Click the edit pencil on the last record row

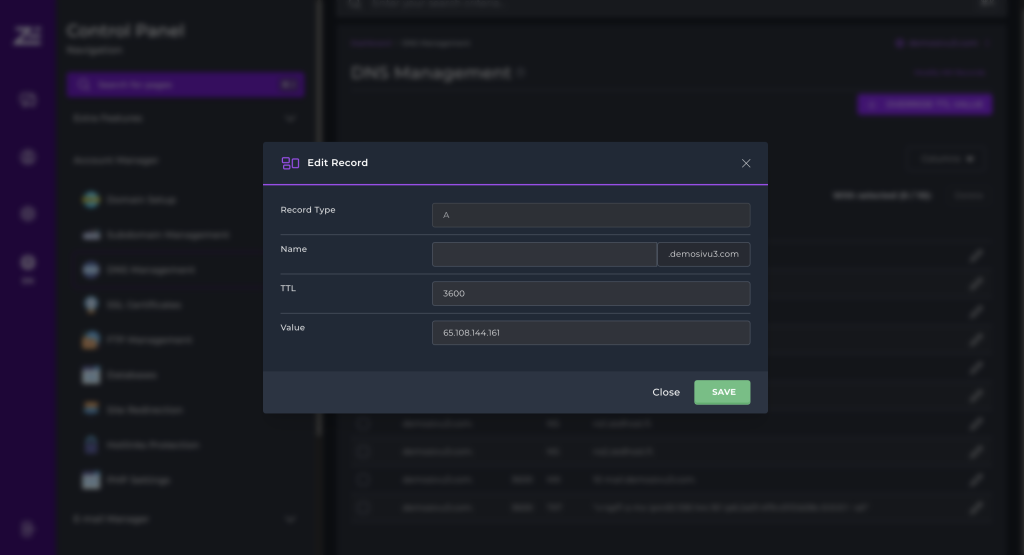click(976, 508)
